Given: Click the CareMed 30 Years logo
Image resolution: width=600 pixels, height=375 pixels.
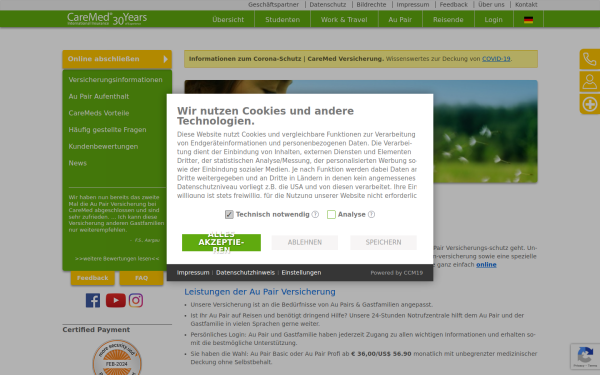Looking at the screenshot, I should pyautogui.click(x=107, y=18).
